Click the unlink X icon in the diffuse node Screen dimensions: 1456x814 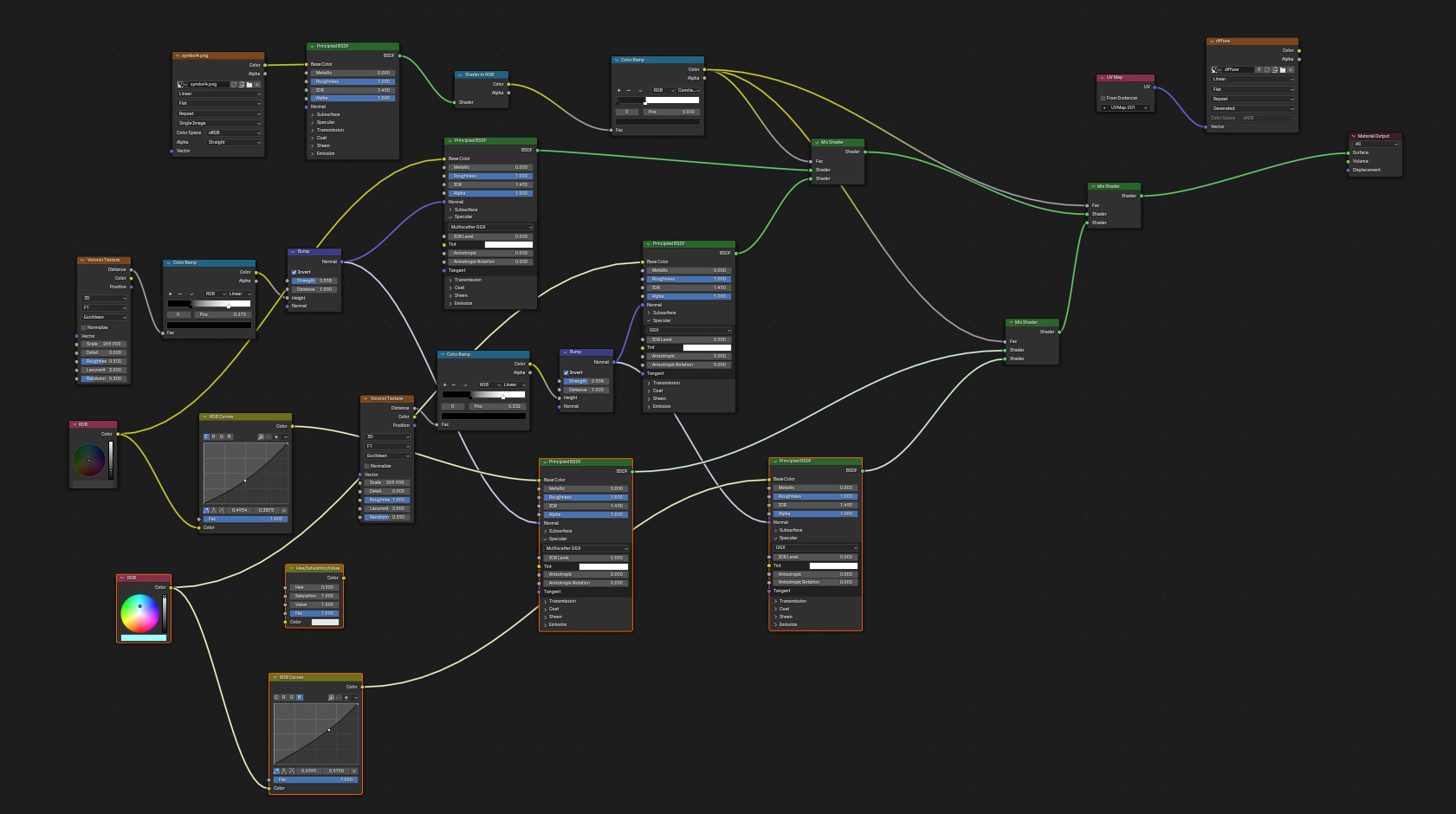1291,69
